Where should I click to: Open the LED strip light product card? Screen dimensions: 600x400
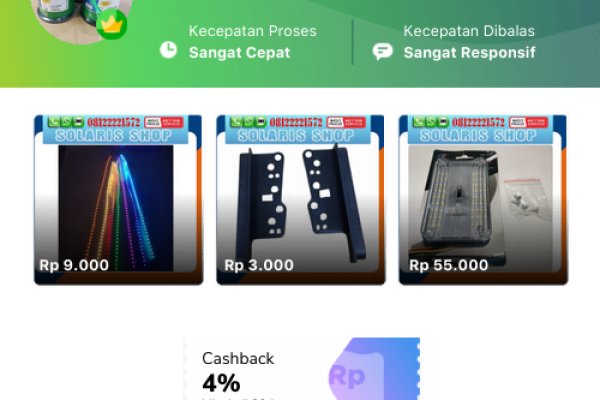pos(119,200)
